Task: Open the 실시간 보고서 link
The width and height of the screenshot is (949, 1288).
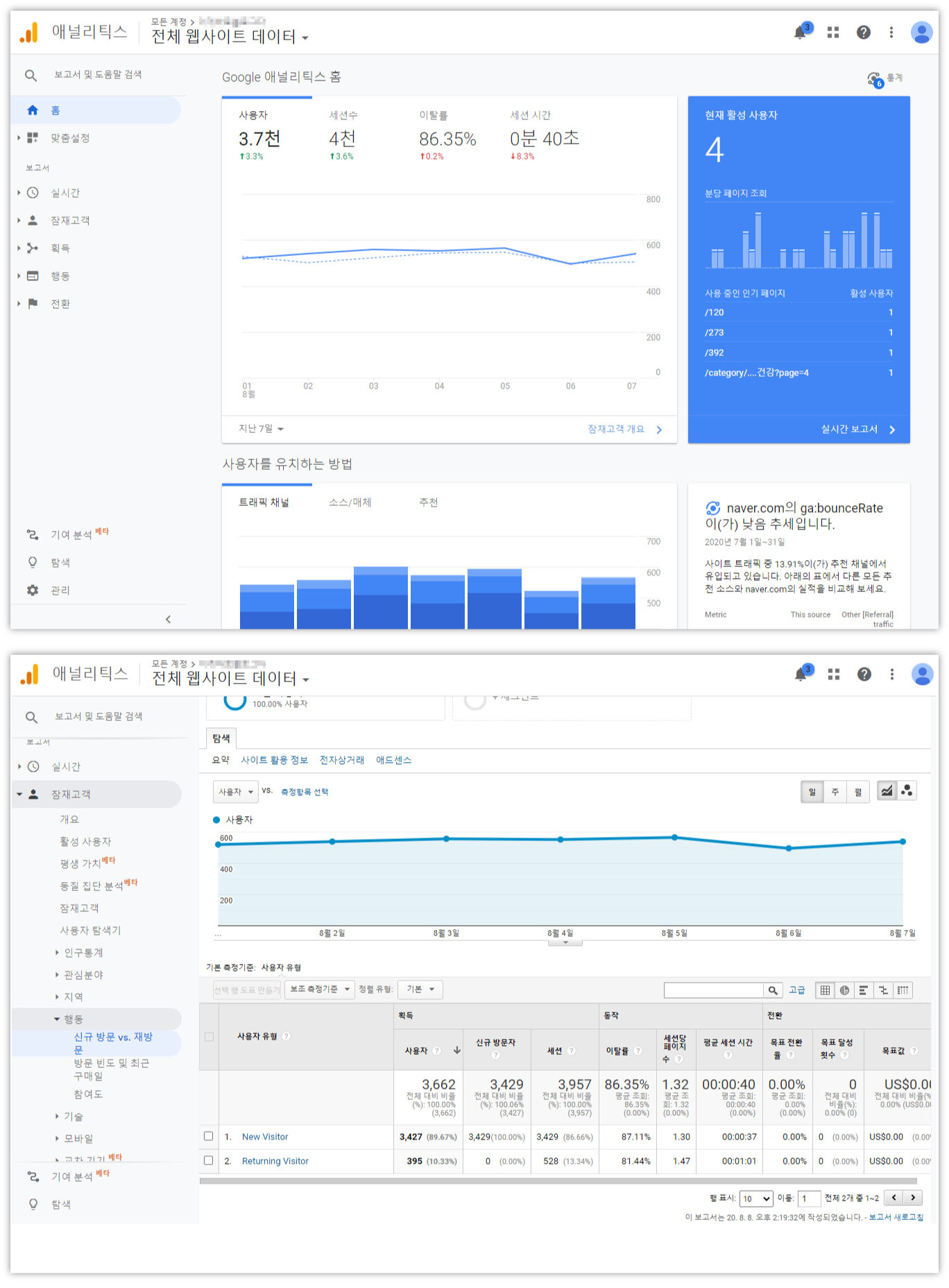Action: coord(858,430)
